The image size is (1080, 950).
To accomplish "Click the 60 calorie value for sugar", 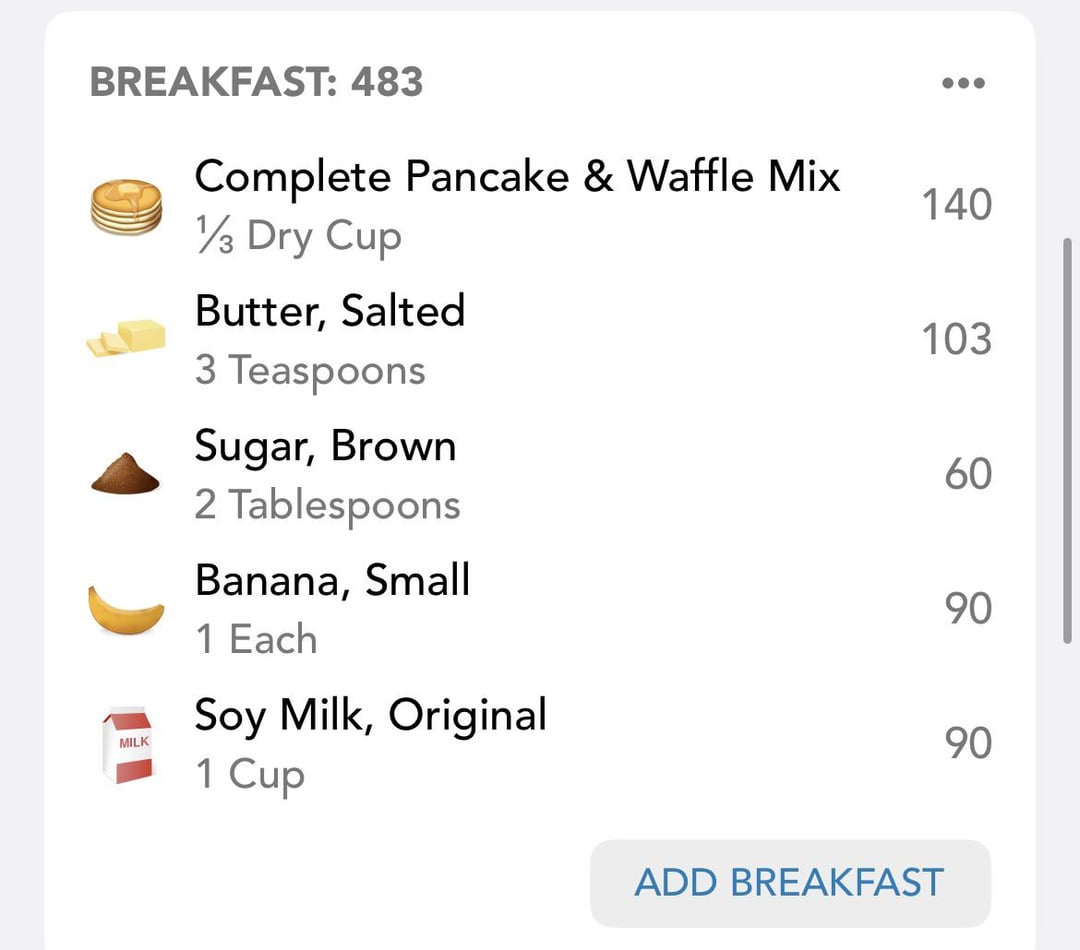I will [x=968, y=474].
